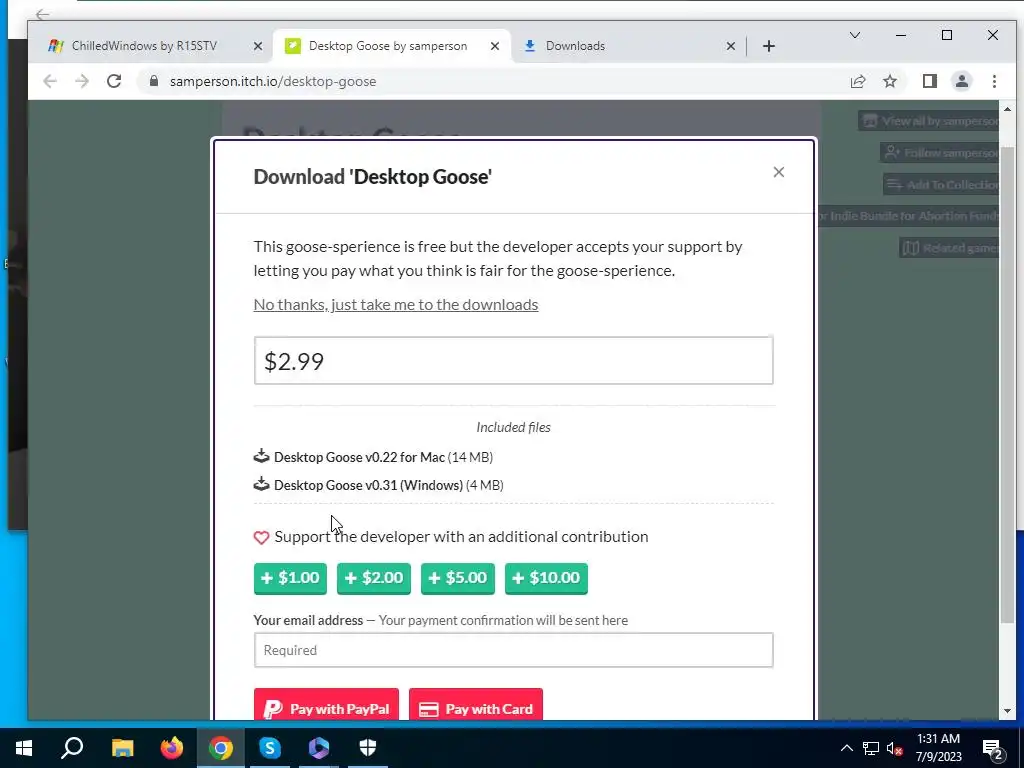Add $5.00 contribution

[458, 578]
